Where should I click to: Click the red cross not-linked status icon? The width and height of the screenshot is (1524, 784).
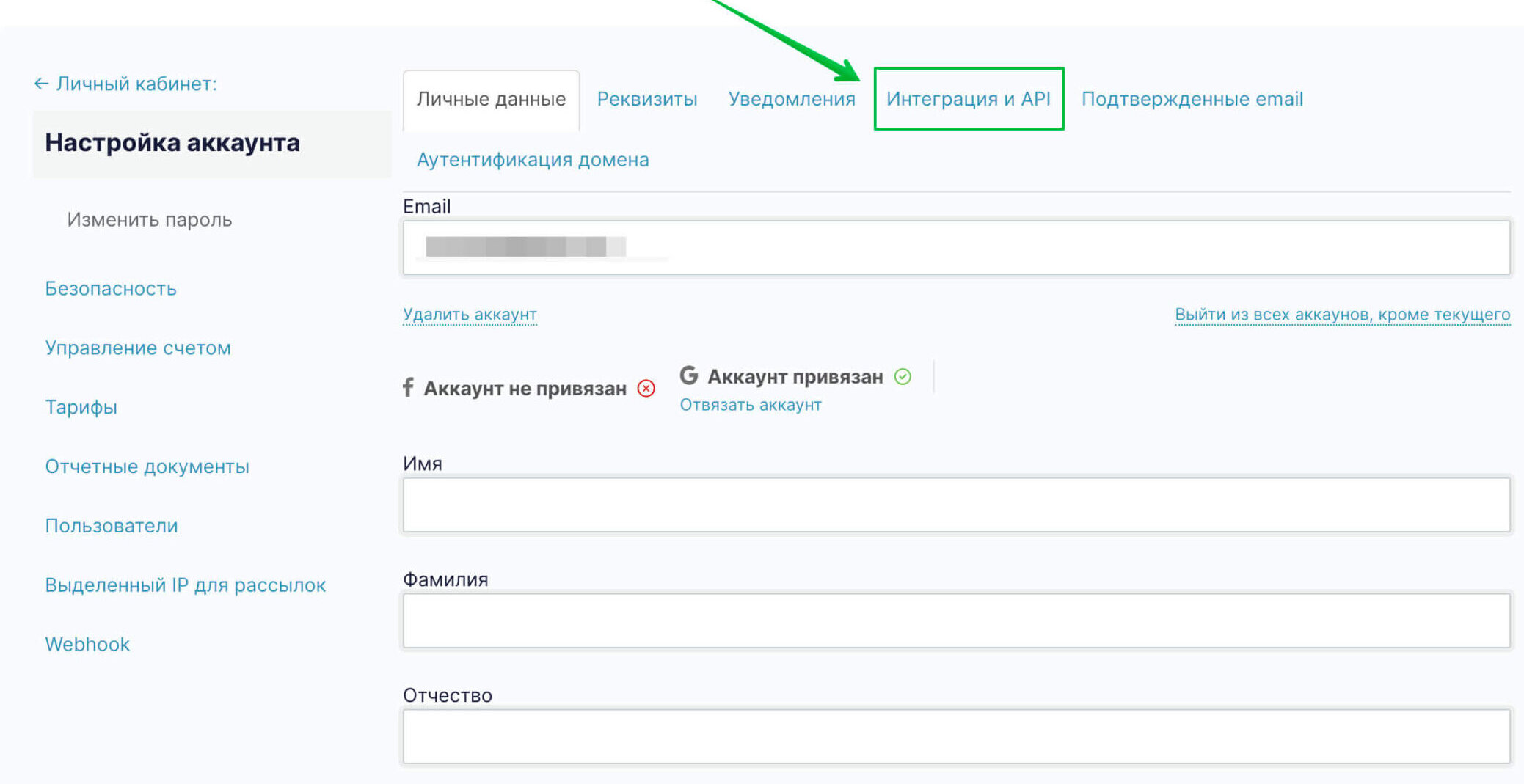coord(646,388)
